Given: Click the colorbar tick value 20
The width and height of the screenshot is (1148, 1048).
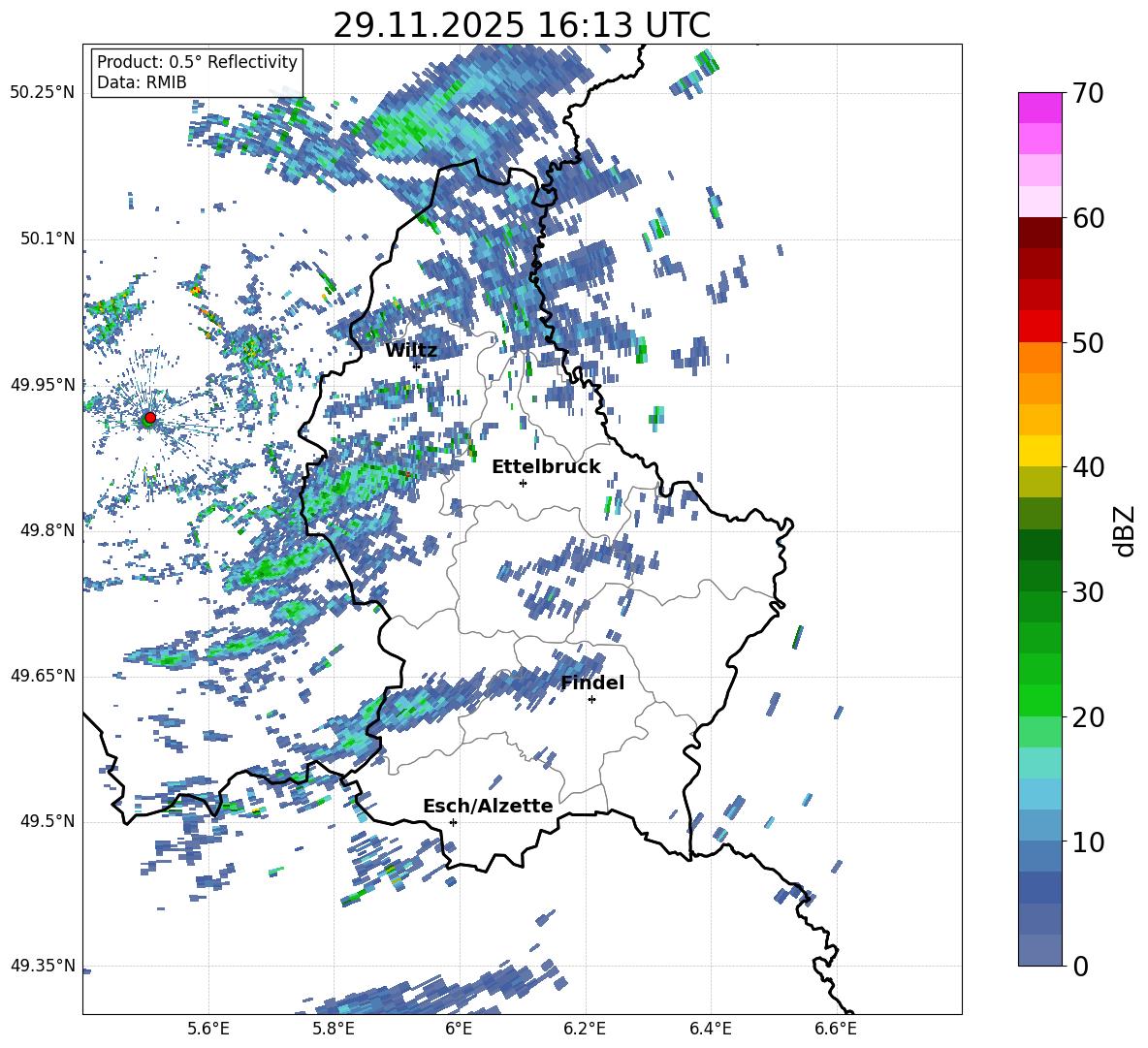Looking at the screenshot, I should (1089, 716).
